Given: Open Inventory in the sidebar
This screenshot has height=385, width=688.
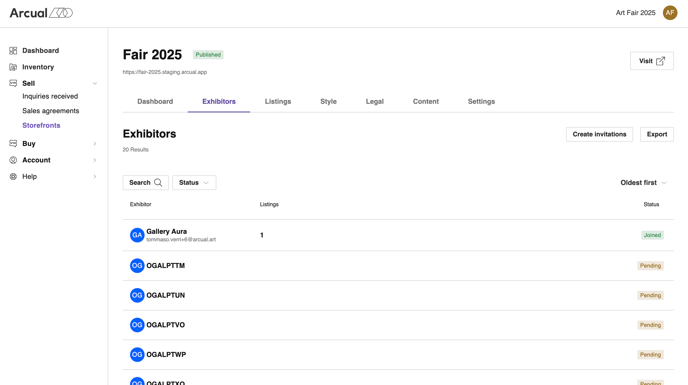Looking at the screenshot, I should tap(38, 67).
